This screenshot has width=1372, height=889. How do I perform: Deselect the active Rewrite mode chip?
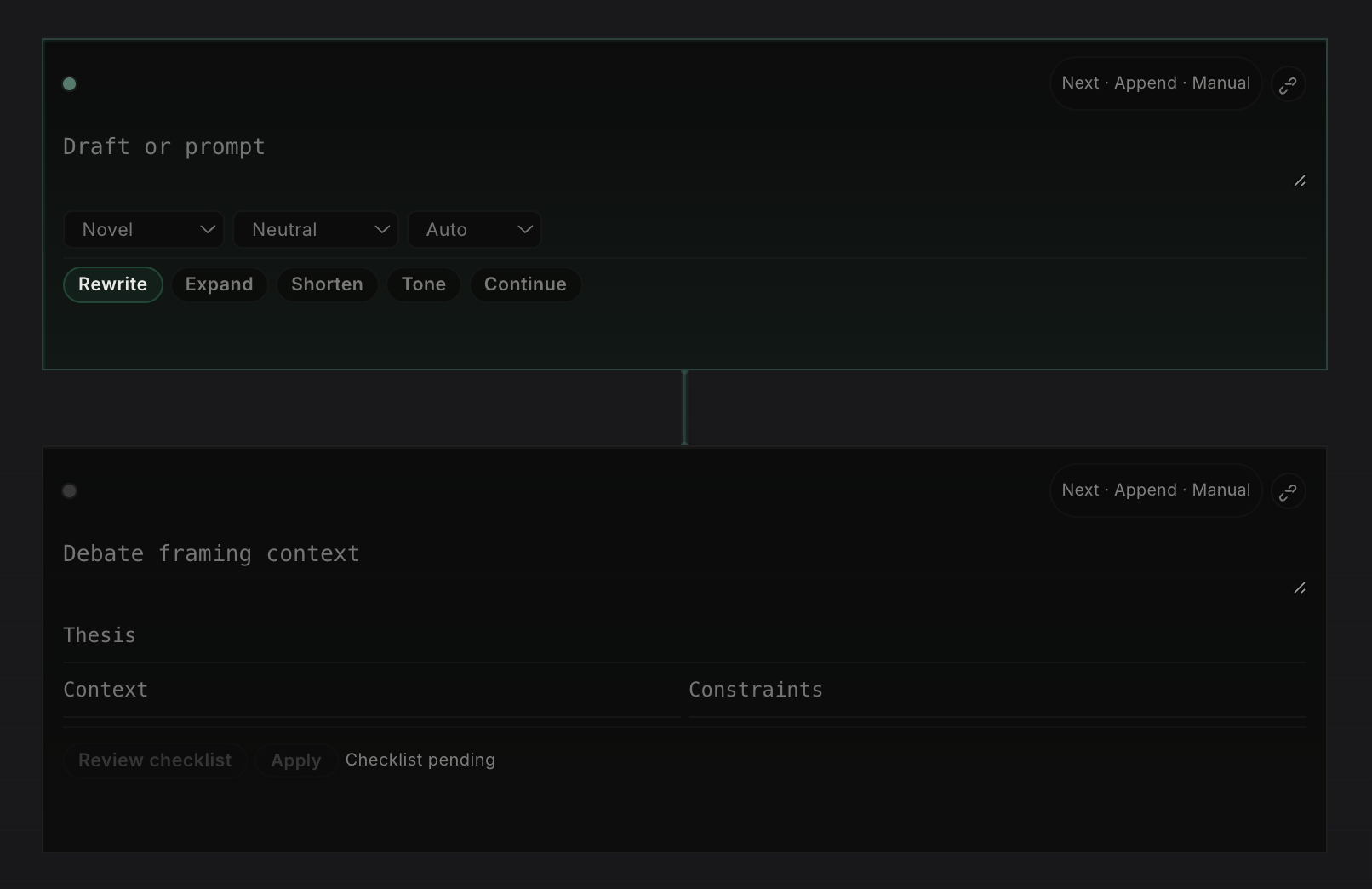point(112,284)
